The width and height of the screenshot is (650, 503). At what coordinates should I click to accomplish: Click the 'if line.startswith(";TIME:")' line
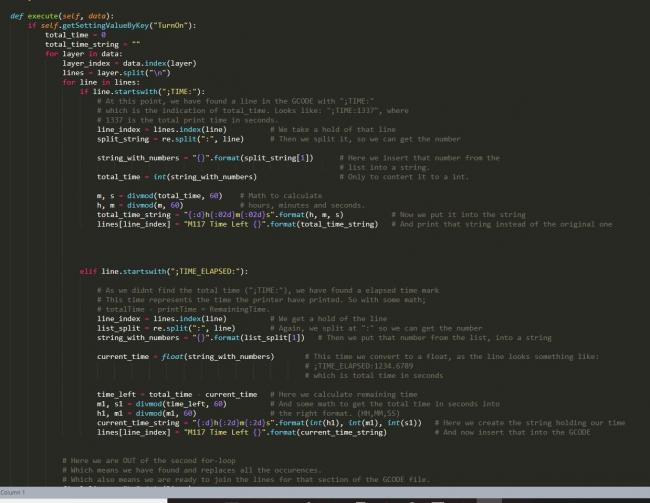(x=135, y=92)
